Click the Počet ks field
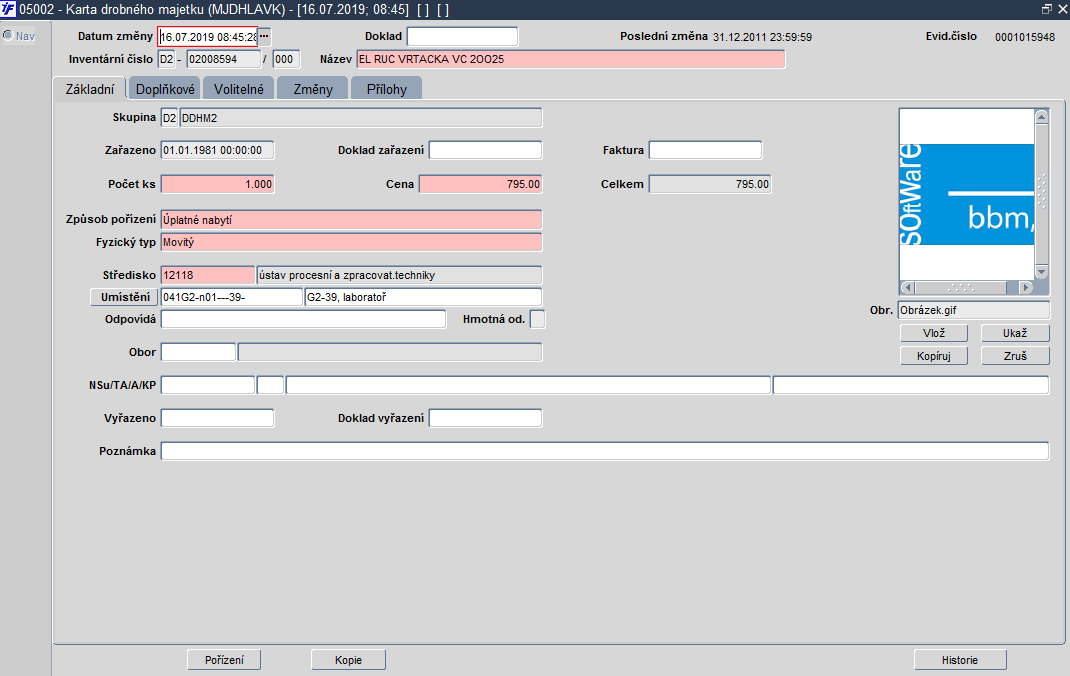 click(x=218, y=184)
